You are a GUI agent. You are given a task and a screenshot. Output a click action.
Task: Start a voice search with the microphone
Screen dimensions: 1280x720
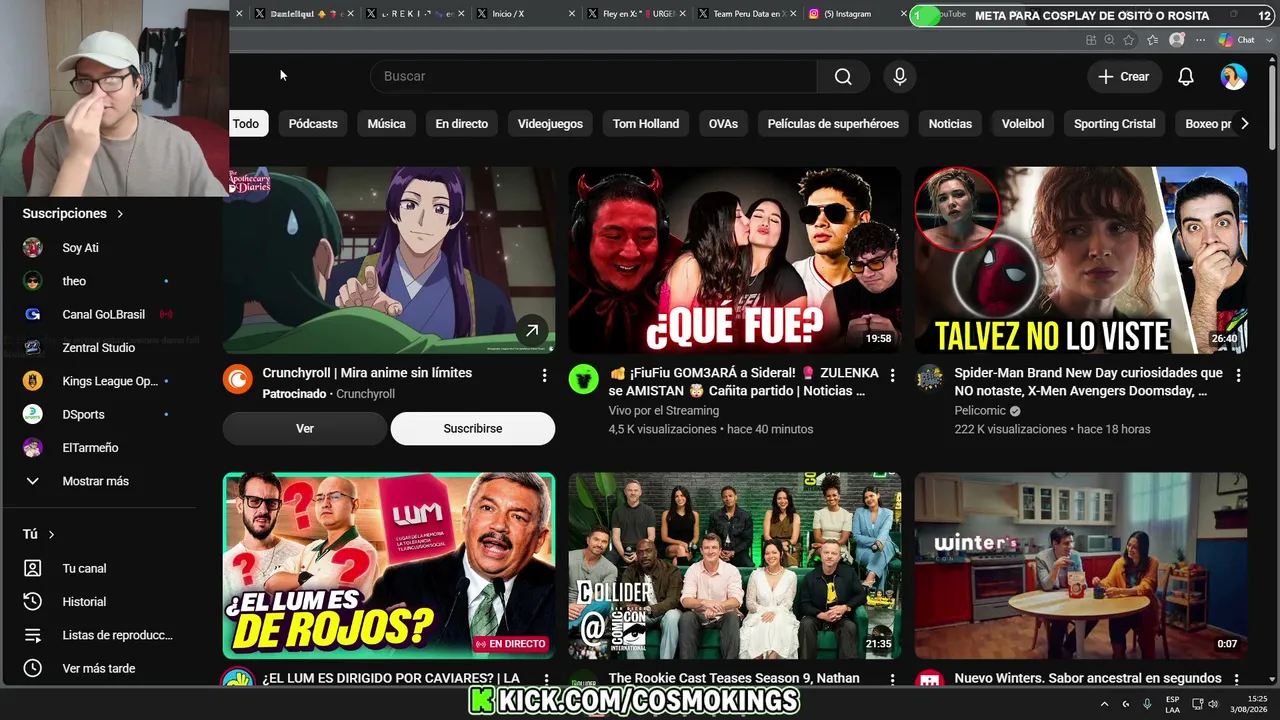900,76
